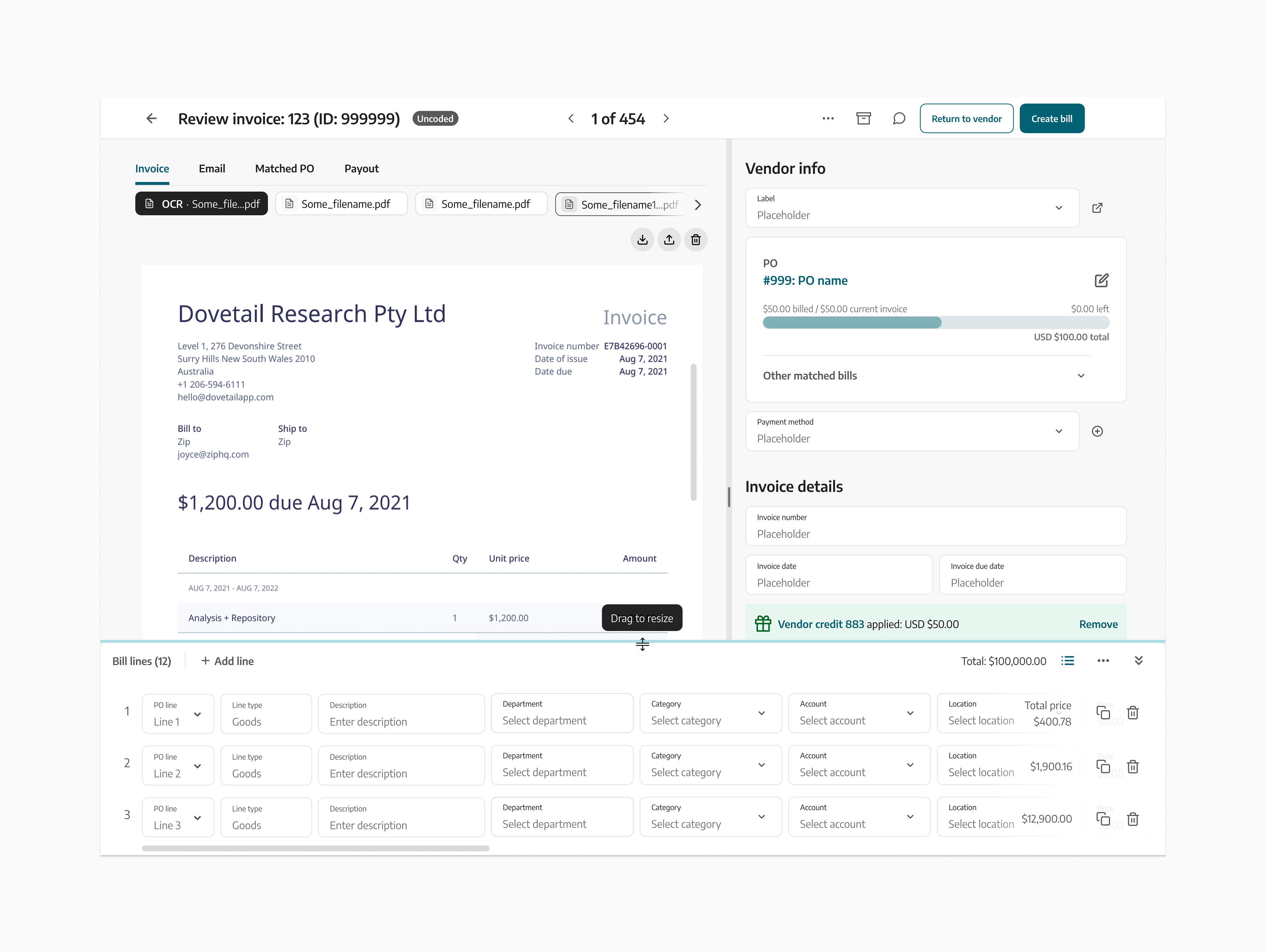1266x952 pixels.
Task: Open PO line dropdown for Line 2
Action: pyautogui.click(x=178, y=765)
